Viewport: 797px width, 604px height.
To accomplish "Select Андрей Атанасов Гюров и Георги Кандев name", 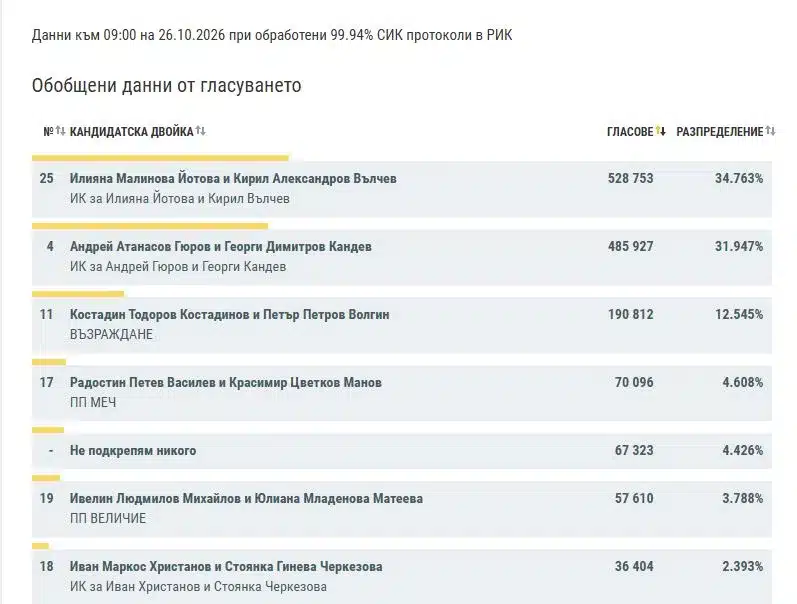I will pos(221,247).
